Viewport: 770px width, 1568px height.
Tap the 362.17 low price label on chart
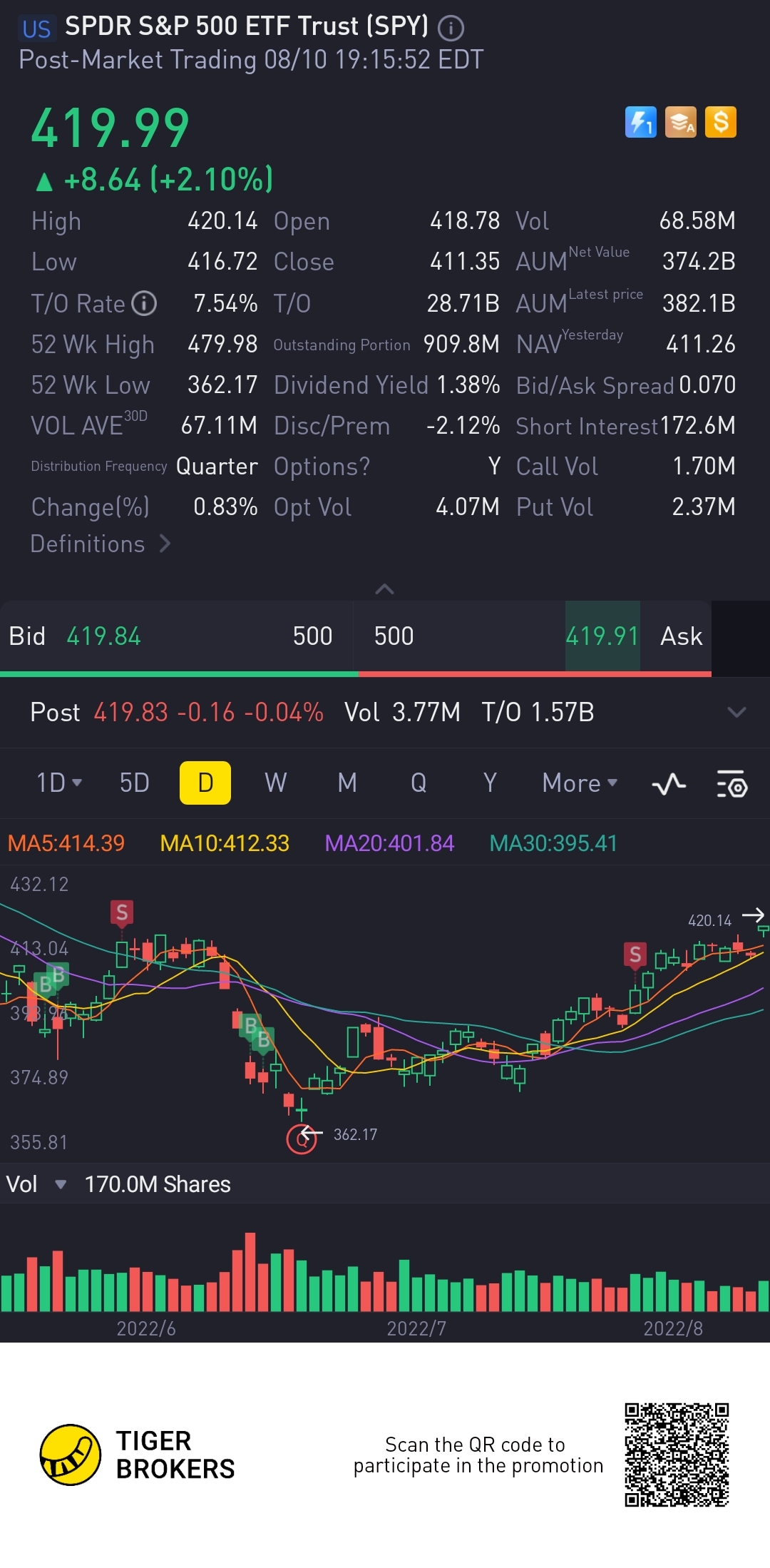(x=355, y=1134)
